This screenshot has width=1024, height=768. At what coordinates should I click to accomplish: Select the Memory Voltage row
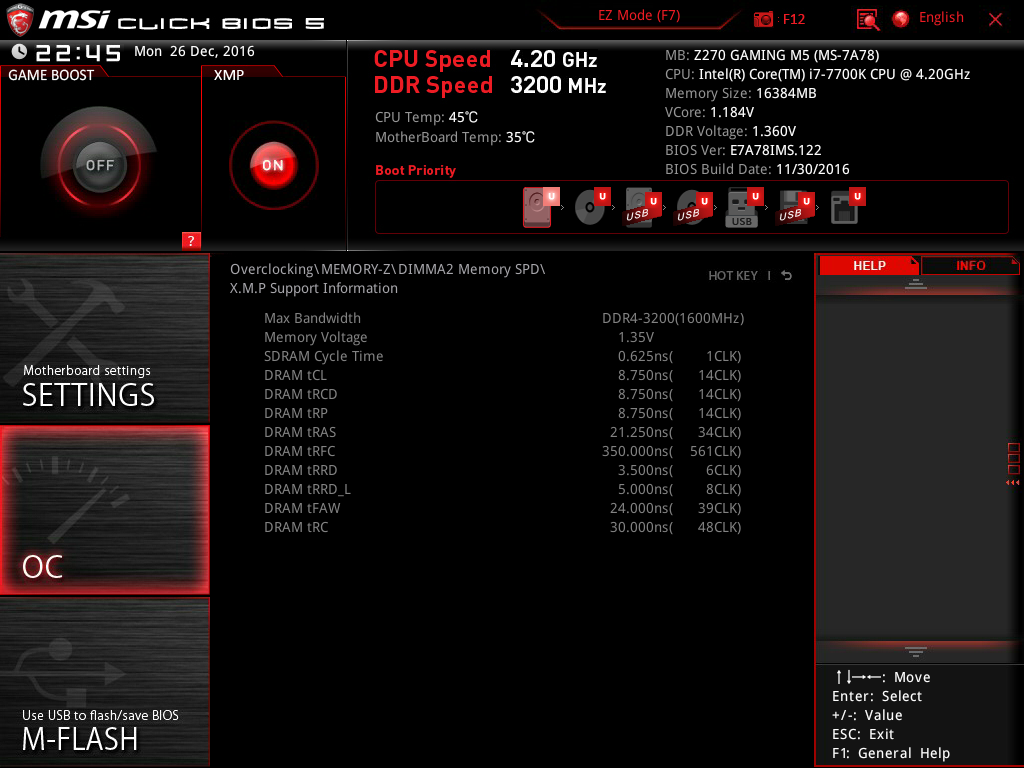[503, 337]
